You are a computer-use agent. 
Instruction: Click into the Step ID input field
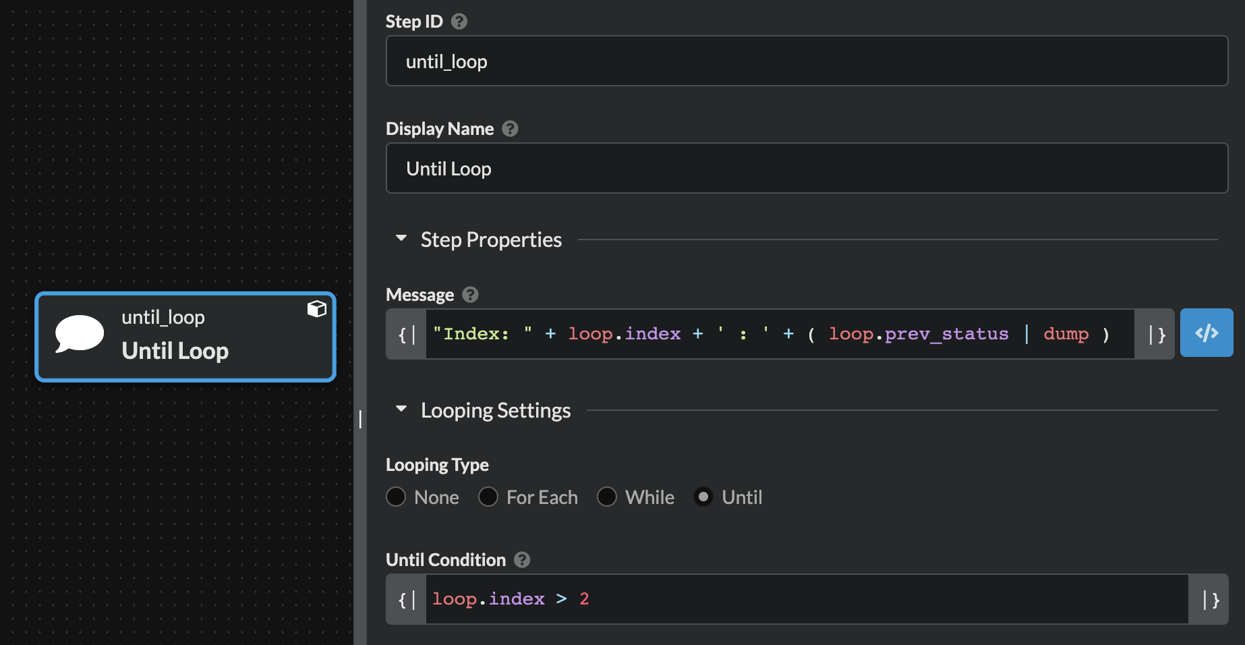pos(806,61)
